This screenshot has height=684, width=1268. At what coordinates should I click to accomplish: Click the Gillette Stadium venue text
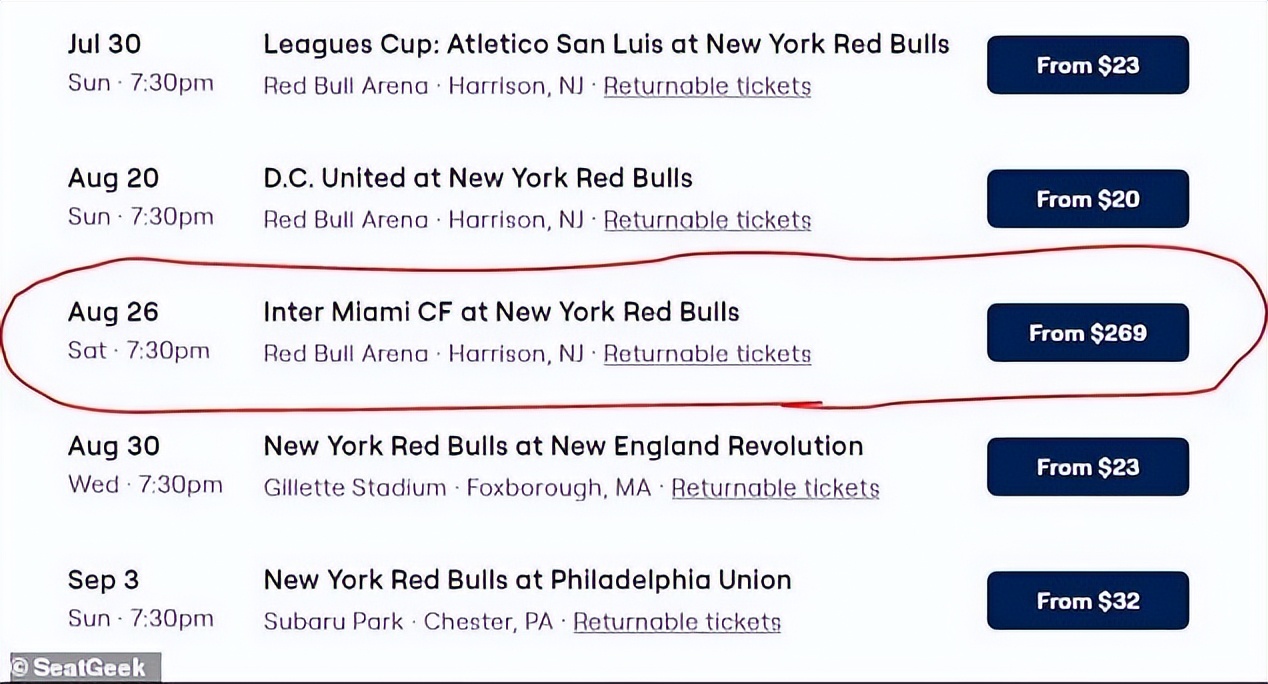click(x=355, y=488)
